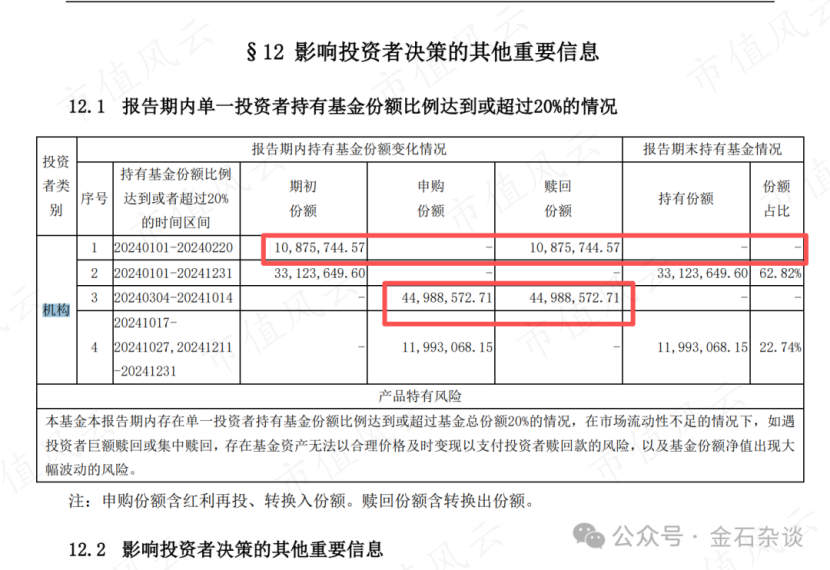The width and height of the screenshot is (830, 570).
Task: Click the date range 20240101-20240220 cell
Action: click(x=175, y=247)
